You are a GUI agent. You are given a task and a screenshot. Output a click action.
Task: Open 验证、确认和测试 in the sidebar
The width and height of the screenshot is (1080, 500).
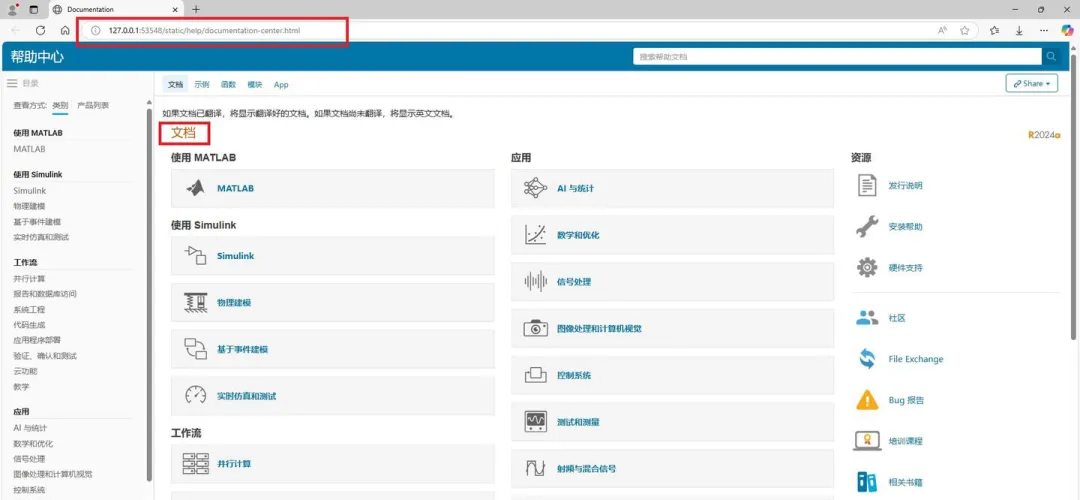pos(45,356)
